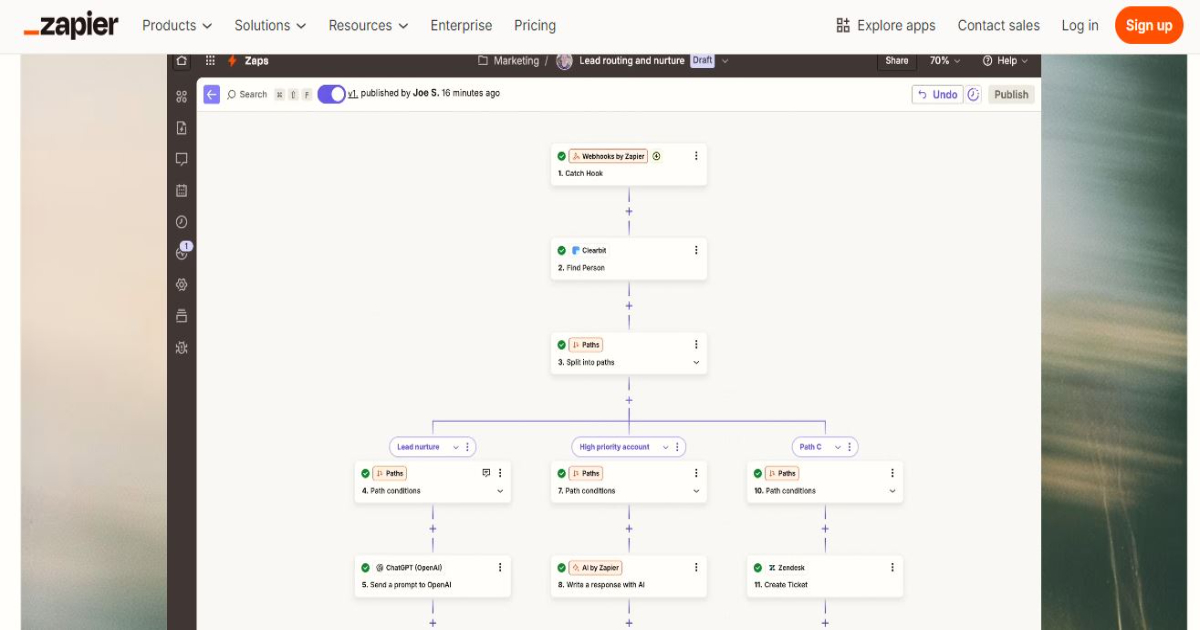This screenshot has width=1200, height=630.
Task: Click the Log in link
Action: pos(1080,25)
